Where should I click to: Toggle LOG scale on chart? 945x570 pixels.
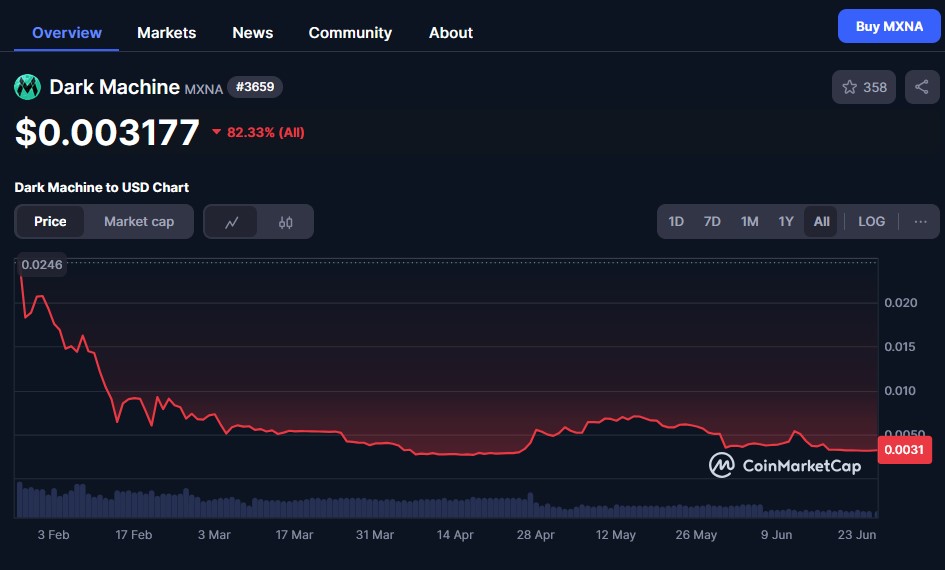(x=871, y=222)
